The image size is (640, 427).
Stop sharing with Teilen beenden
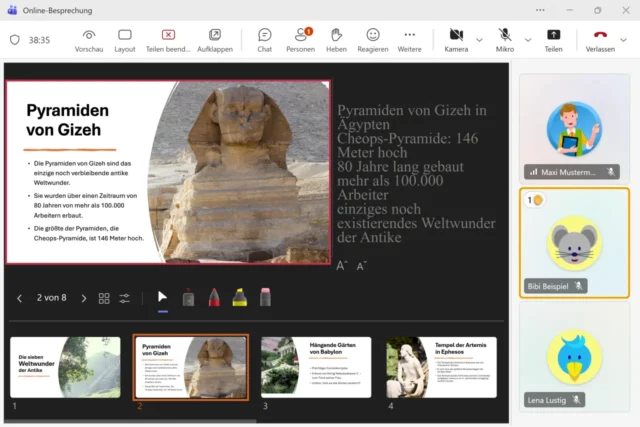point(168,41)
